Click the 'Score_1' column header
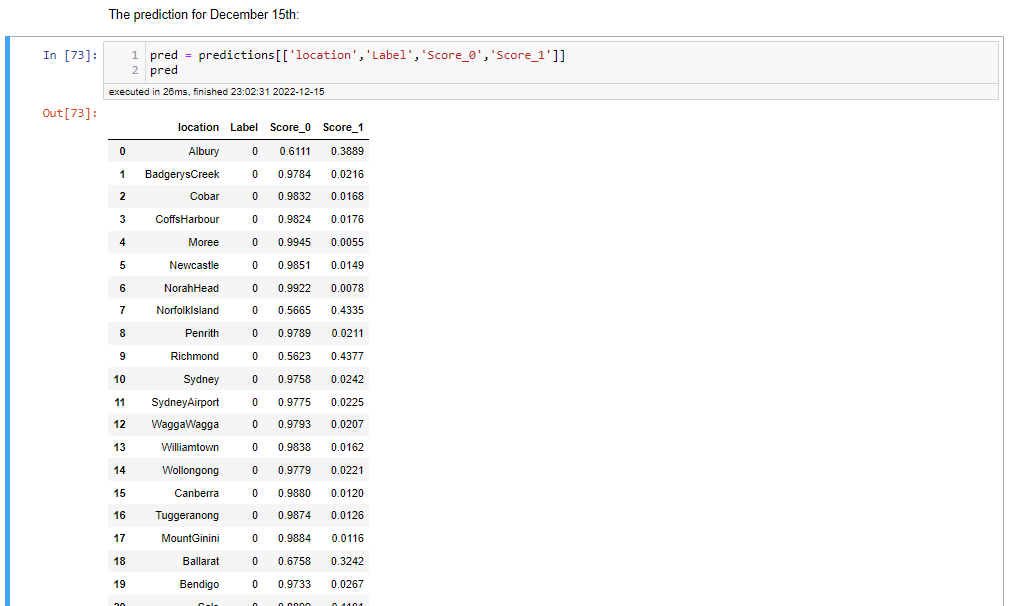 343,127
